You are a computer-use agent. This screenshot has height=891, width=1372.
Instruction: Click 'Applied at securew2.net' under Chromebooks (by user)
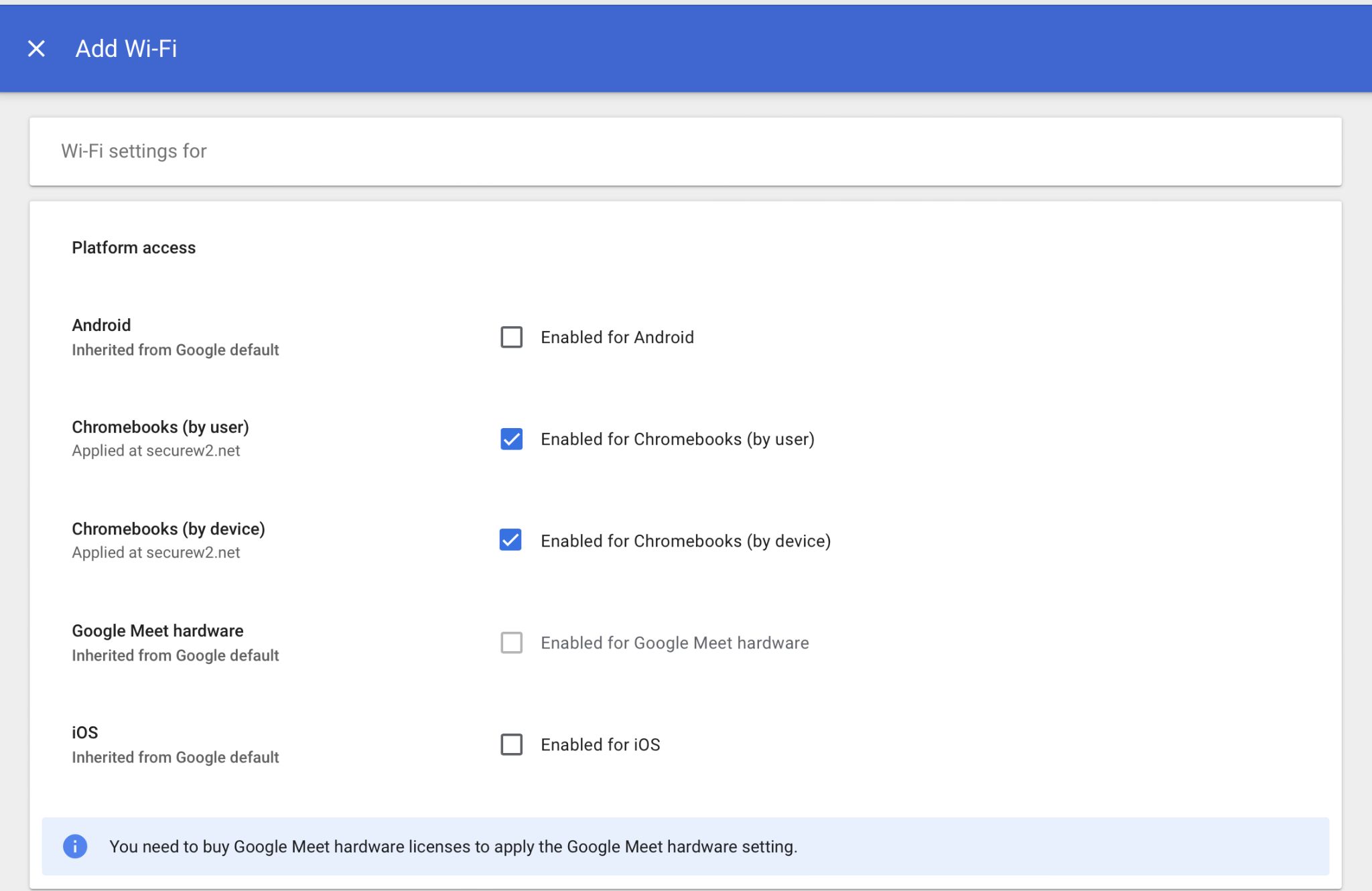[x=156, y=451]
